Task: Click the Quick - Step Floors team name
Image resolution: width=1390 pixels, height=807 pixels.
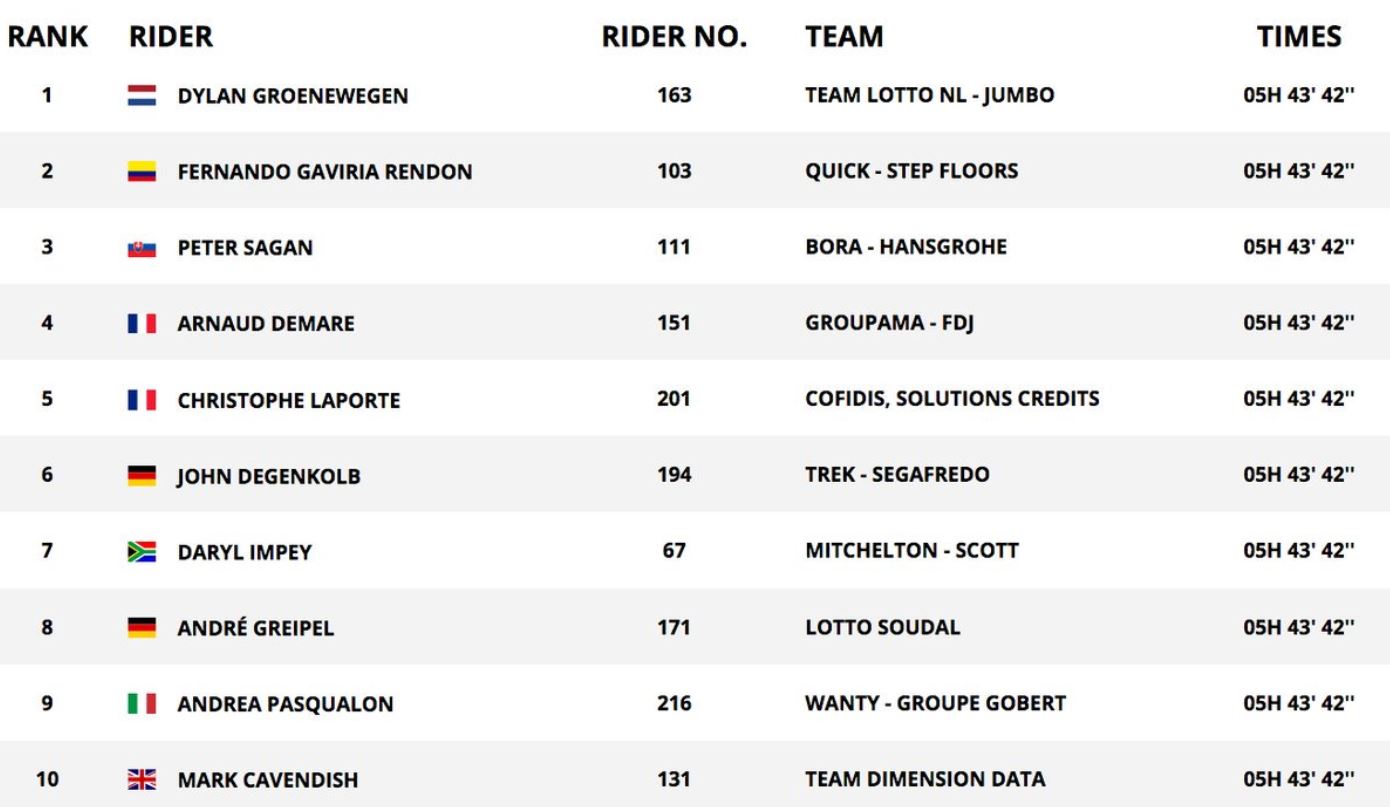Action: [x=912, y=171]
